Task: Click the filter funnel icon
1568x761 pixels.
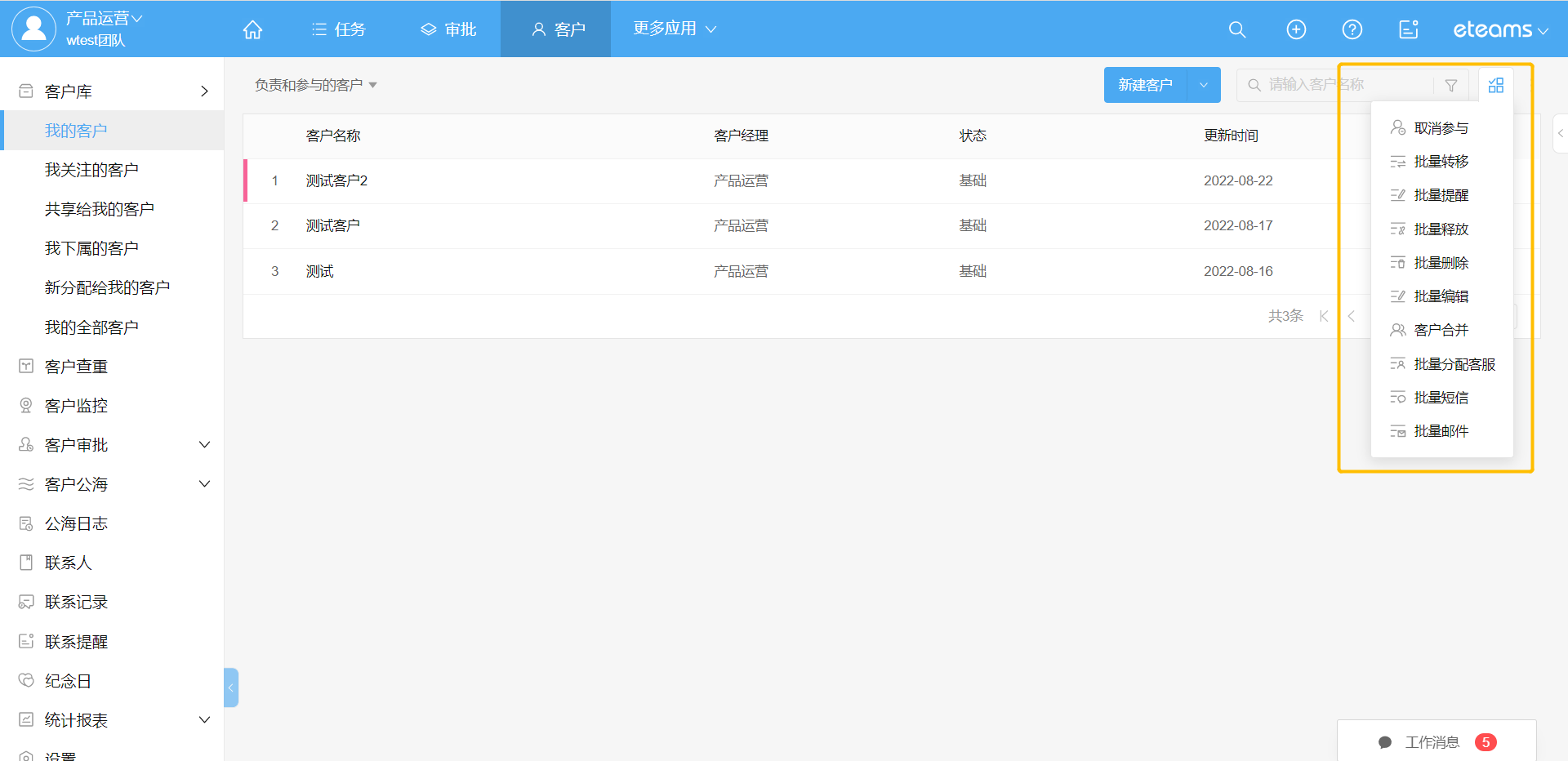Action: [x=1450, y=85]
